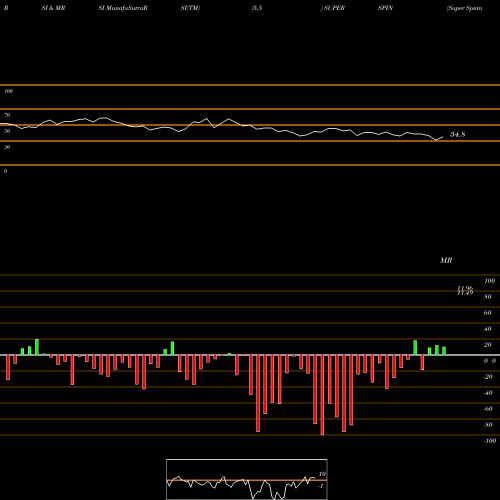Click the '(5,5' parameter text in header
The width and height of the screenshot is (500, 500).
[x=257, y=8]
